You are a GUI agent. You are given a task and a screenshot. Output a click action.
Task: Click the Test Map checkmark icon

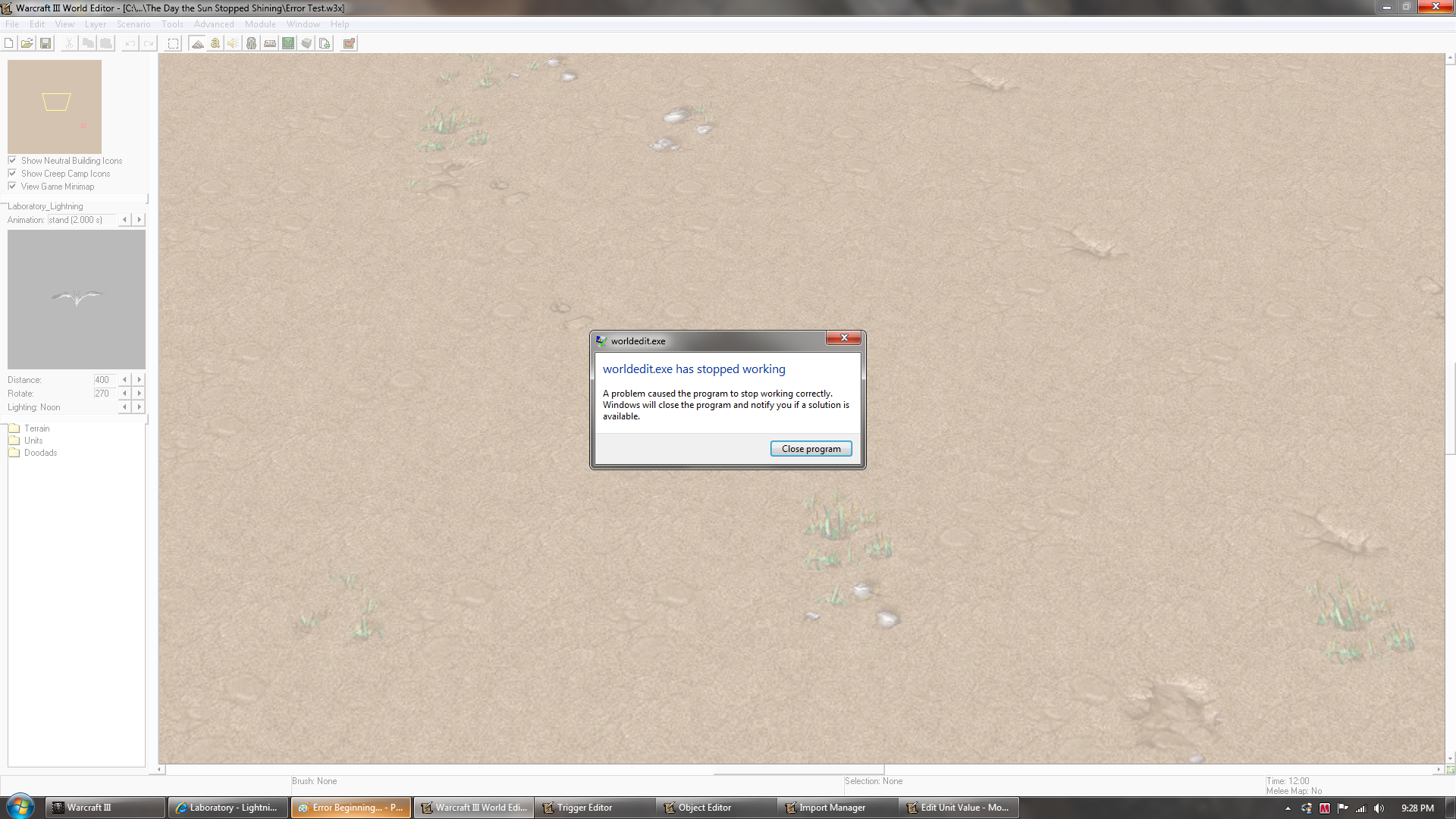[349, 43]
